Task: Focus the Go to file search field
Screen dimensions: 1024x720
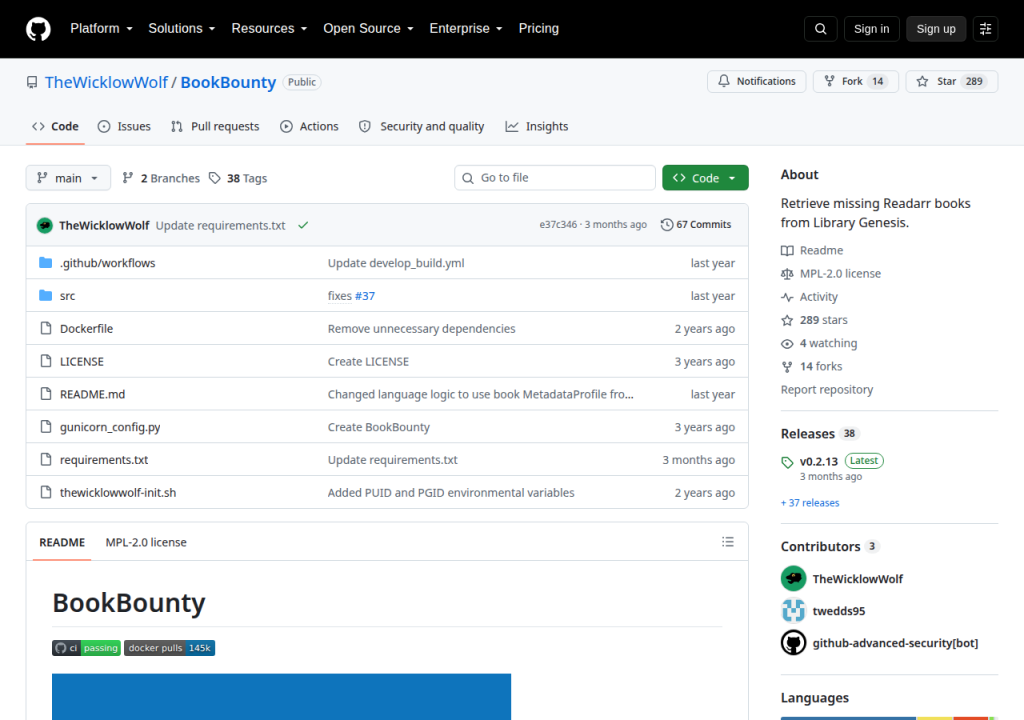Action: (555, 178)
